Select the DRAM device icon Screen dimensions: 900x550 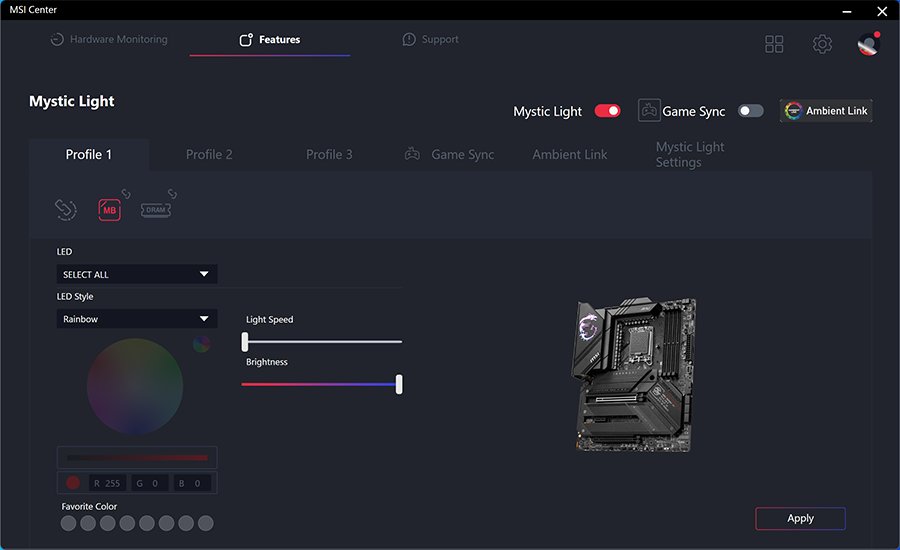click(156, 210)
